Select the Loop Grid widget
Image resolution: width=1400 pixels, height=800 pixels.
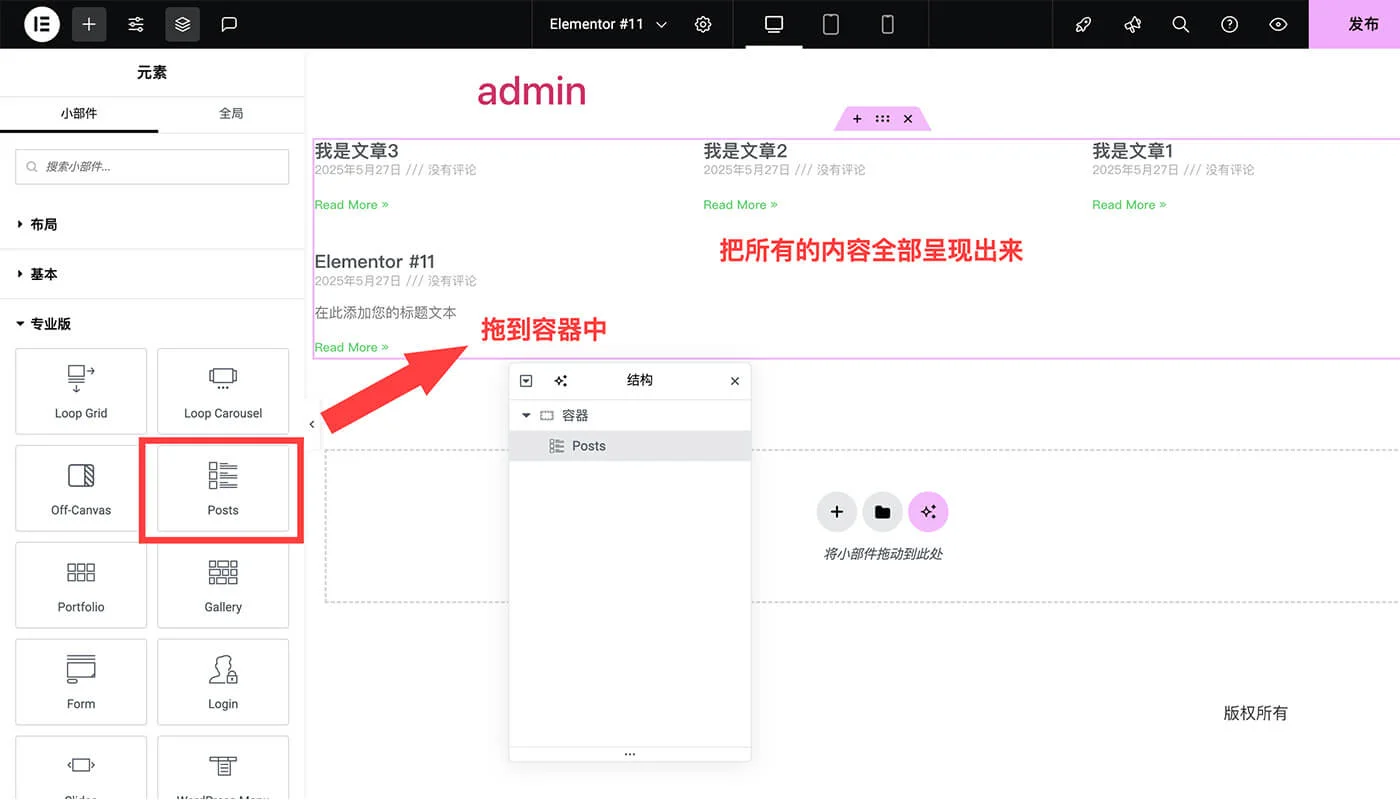[81, 391]
